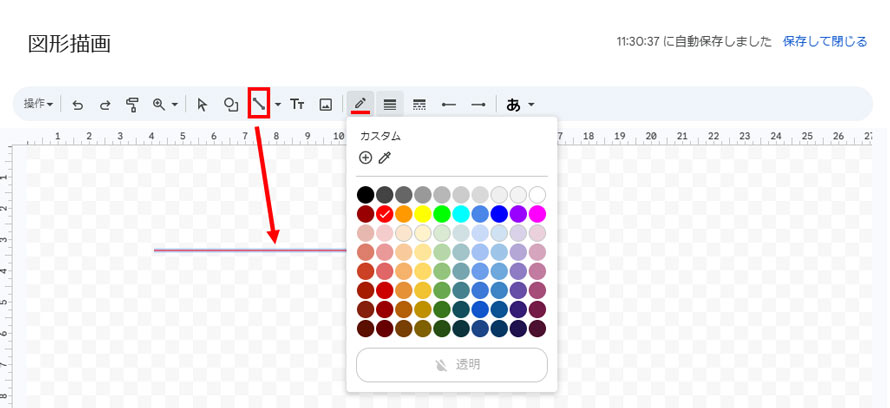Set the line start arrow style

pos(449,104)
